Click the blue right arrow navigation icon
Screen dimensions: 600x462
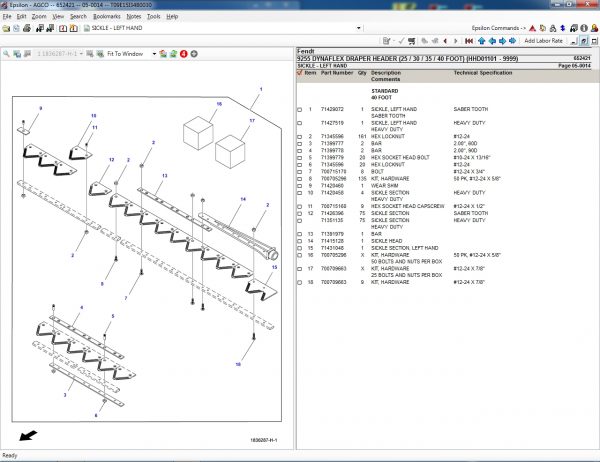coord(502,41)
